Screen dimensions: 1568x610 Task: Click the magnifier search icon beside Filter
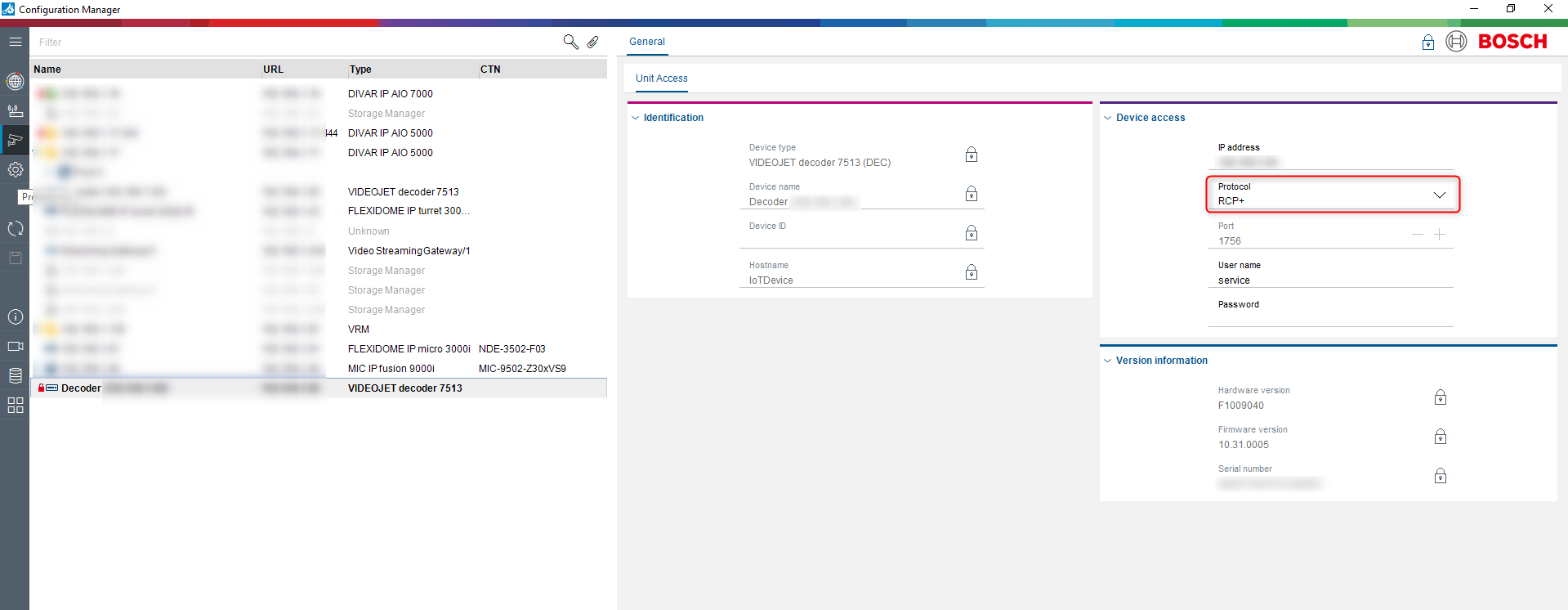(570, 42)
